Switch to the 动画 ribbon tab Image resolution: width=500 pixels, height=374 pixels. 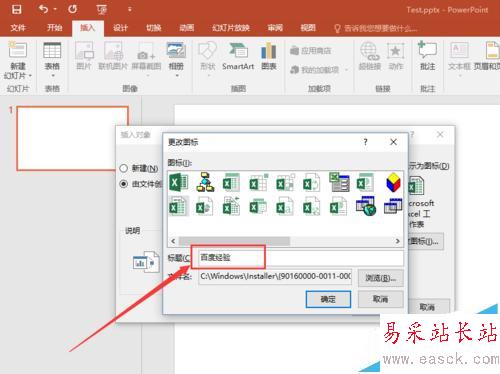click(x=187, y=28)
